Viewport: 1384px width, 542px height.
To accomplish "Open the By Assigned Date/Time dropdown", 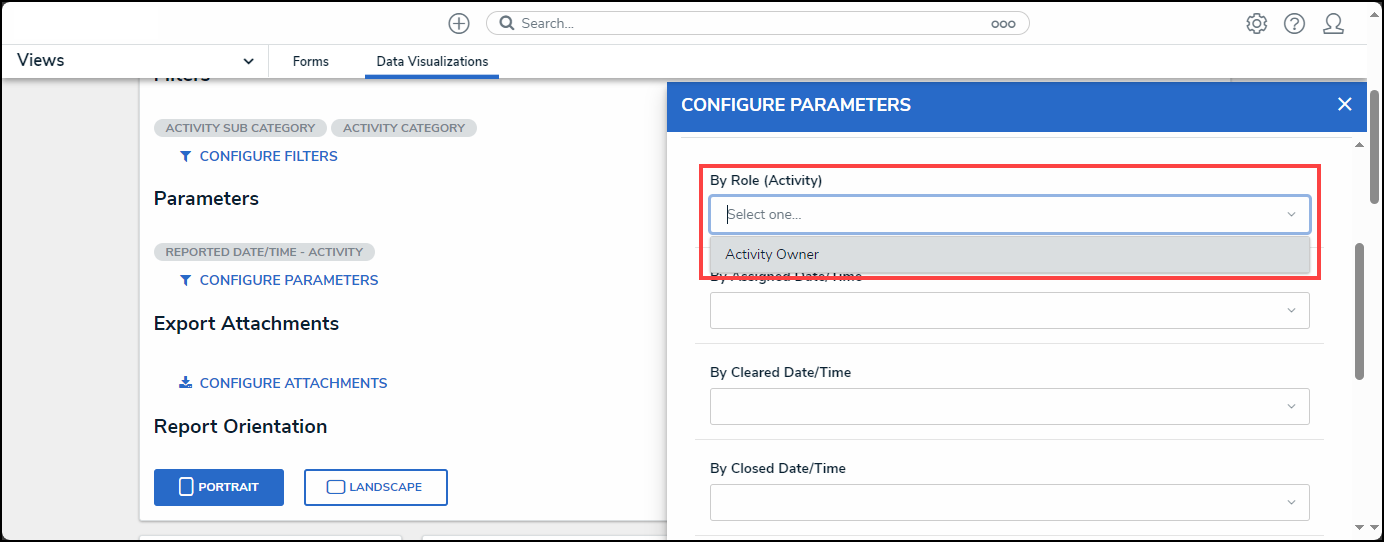I will tap(1009, 310).
